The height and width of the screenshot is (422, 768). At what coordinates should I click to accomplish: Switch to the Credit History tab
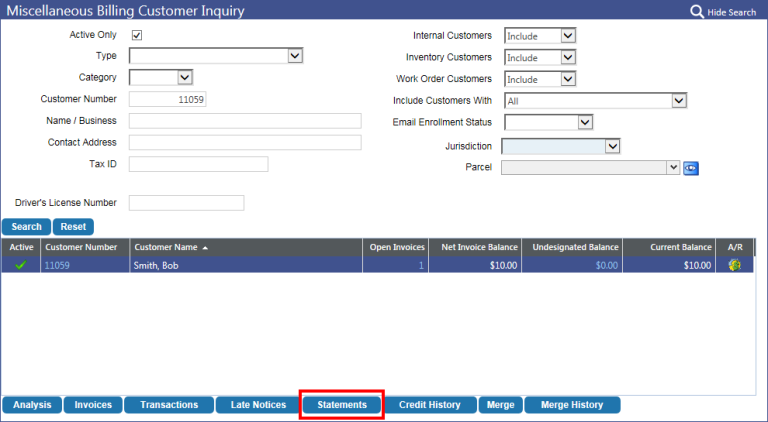pyautogui.click(x=429, y=405)
